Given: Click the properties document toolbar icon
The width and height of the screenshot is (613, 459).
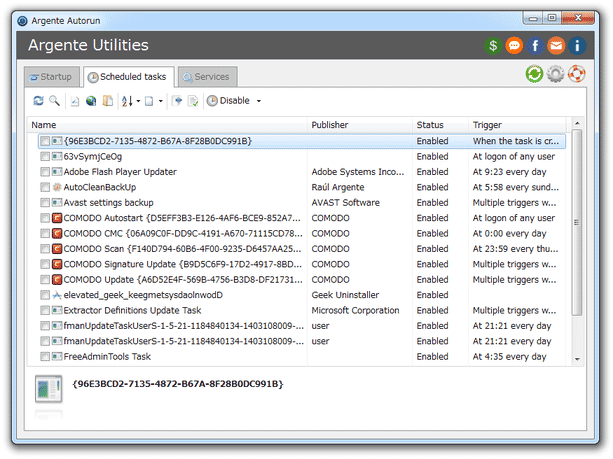Looking at the screenshot, I should [75, 101].
